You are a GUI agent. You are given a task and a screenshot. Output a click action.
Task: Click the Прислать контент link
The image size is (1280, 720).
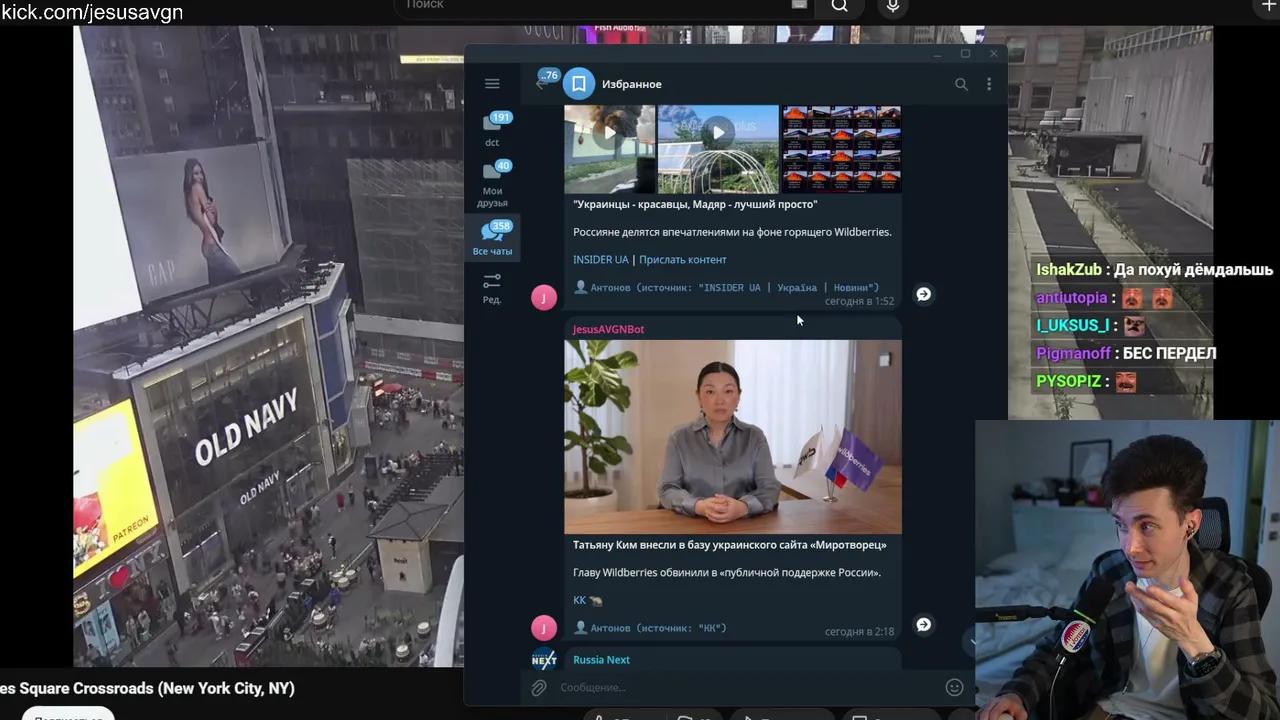(x=683, y=260)
